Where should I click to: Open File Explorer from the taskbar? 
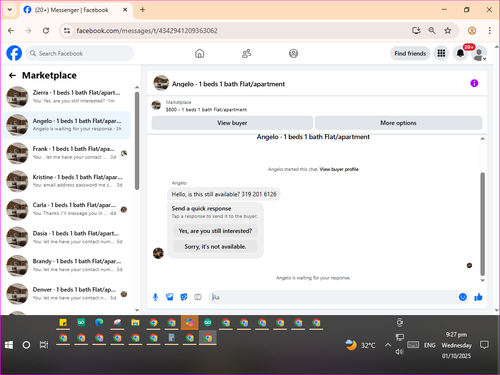tap(135, 323)
